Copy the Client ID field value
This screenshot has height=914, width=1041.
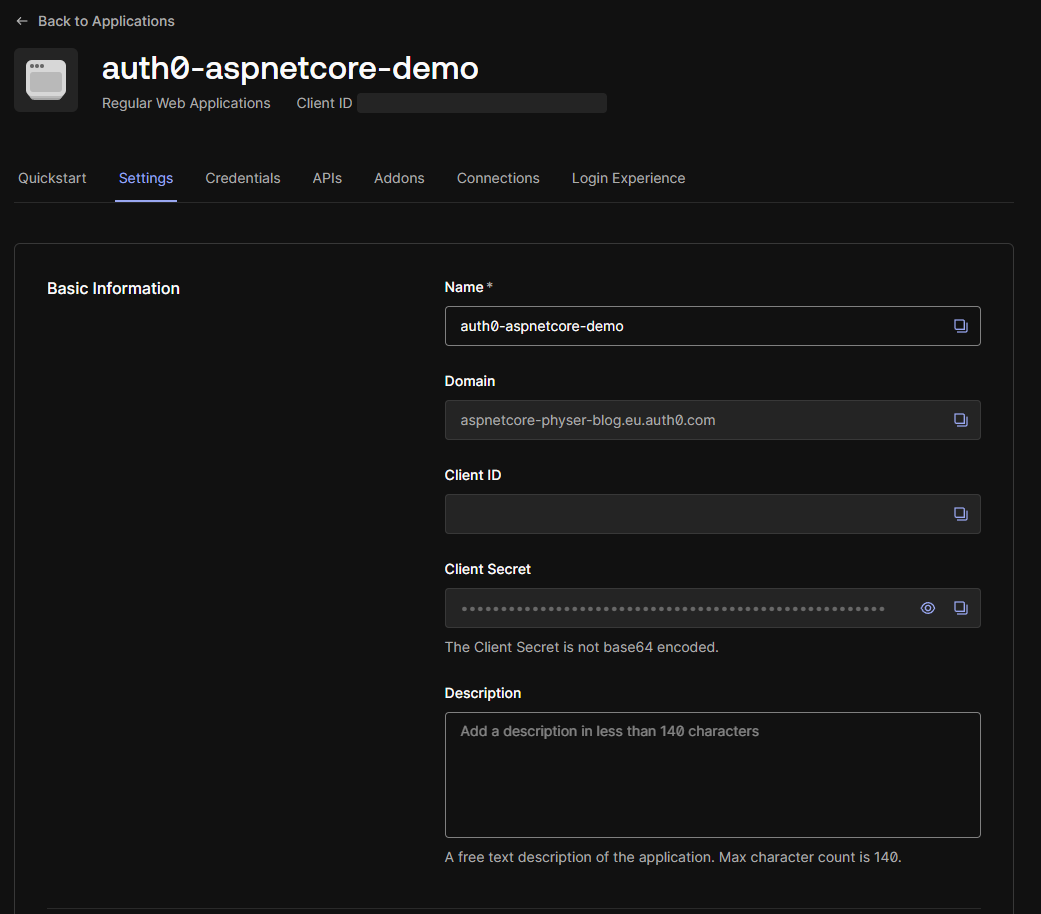click(x=961, y=514)
